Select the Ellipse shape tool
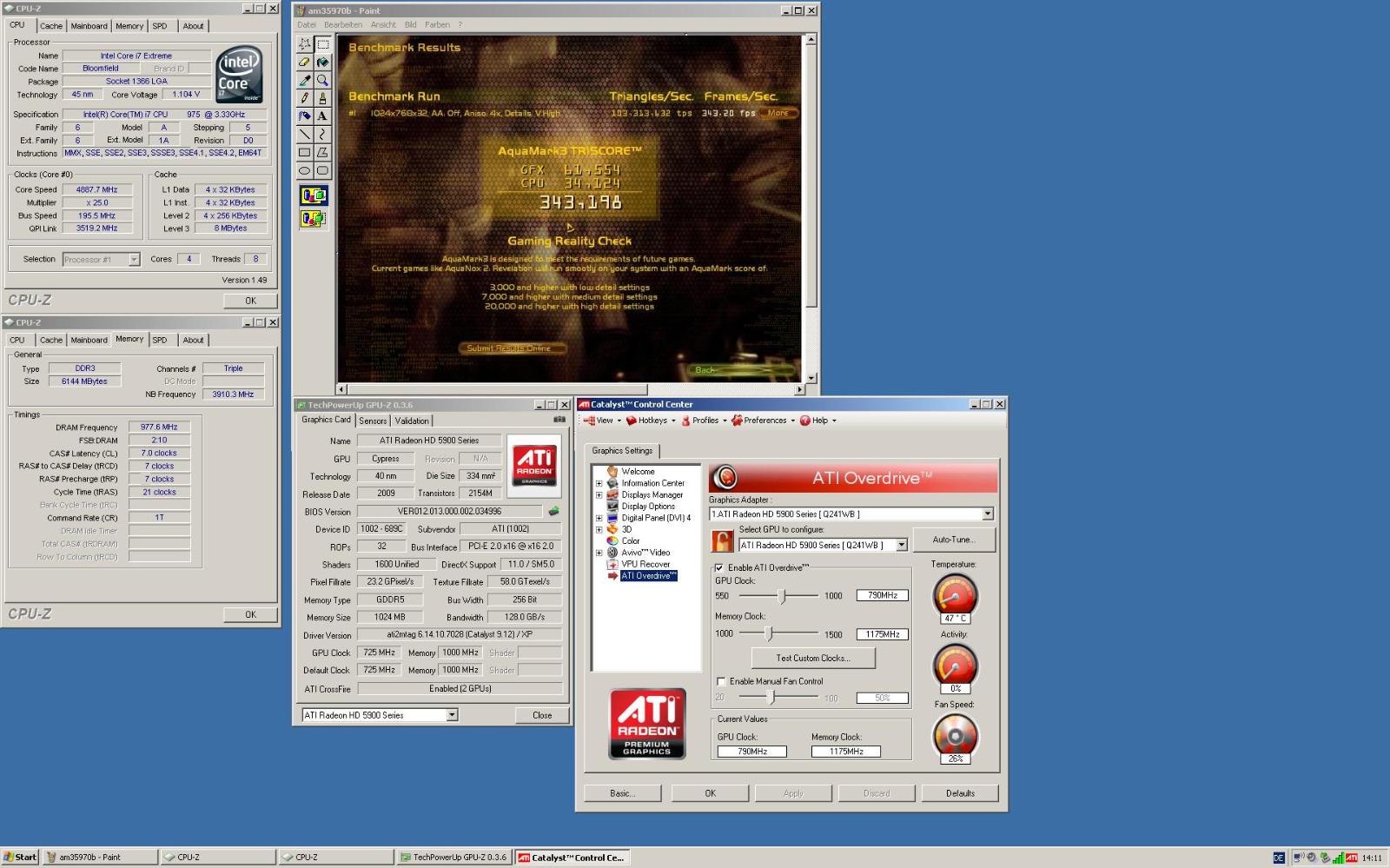The image size is (1390, 868). point(304,170)
